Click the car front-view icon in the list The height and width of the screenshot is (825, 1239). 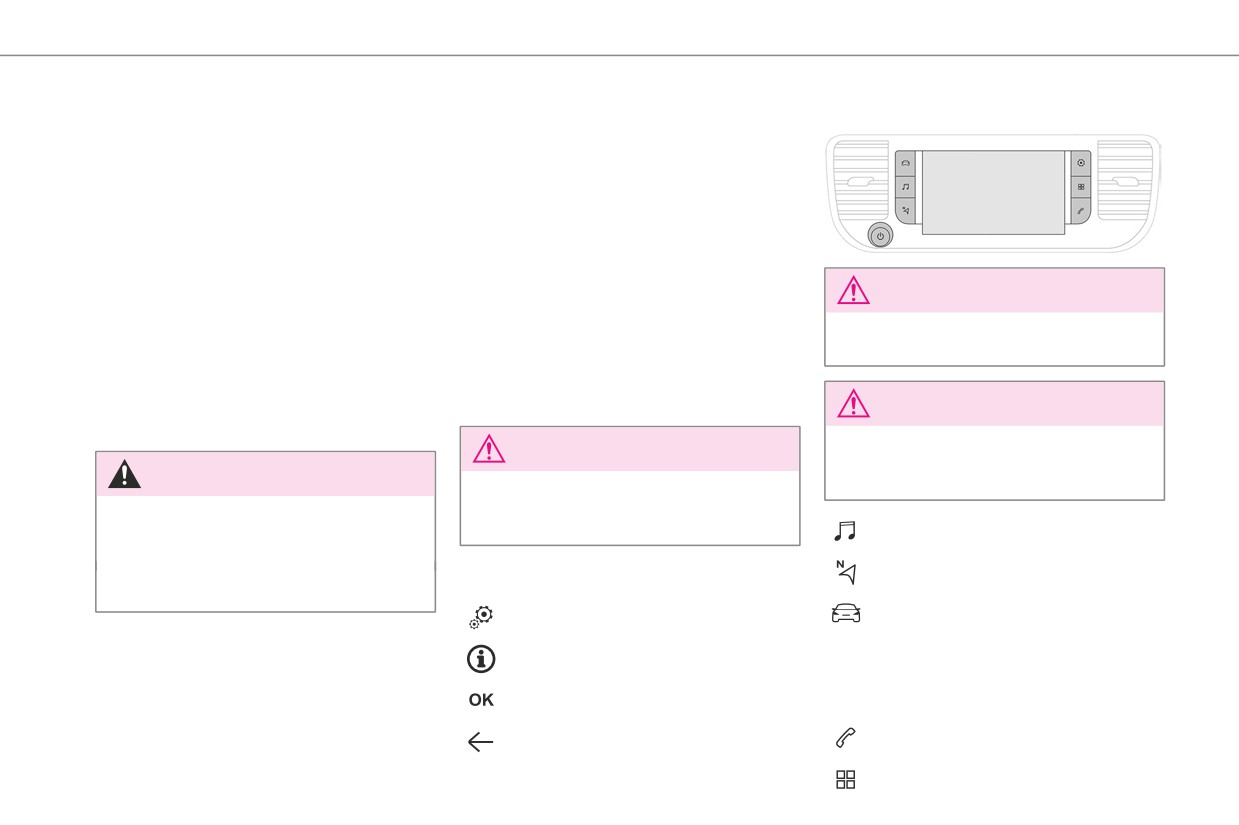pyautogui.click(x=846, y=614)
